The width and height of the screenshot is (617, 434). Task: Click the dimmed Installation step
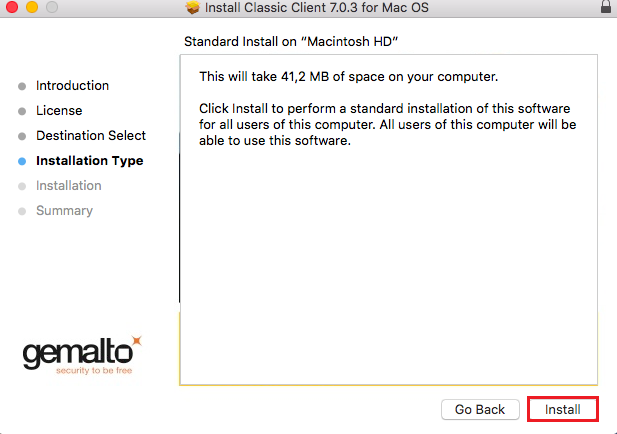coord(69,185)
